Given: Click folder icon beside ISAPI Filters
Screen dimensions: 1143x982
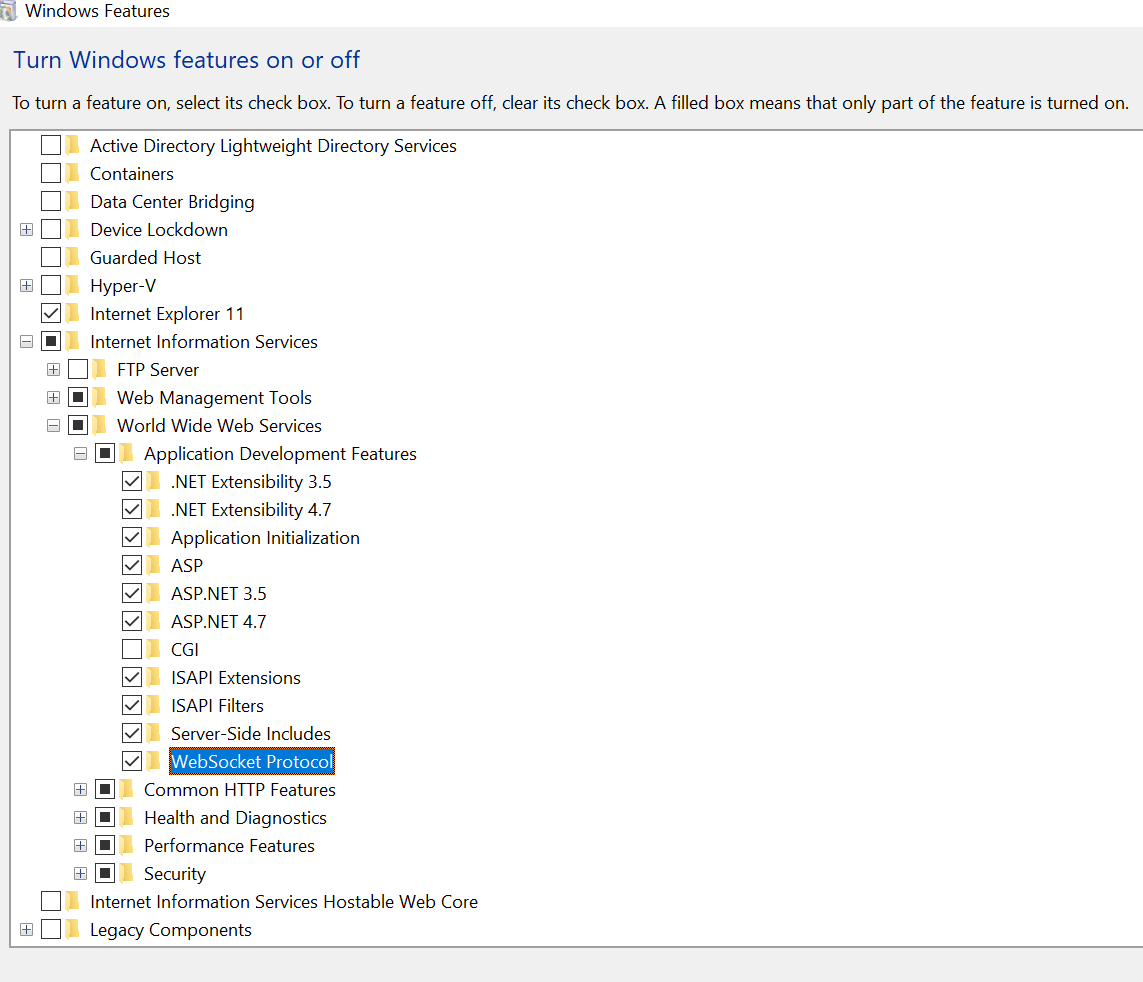Looking at the screenshot, I should (153, 706).
